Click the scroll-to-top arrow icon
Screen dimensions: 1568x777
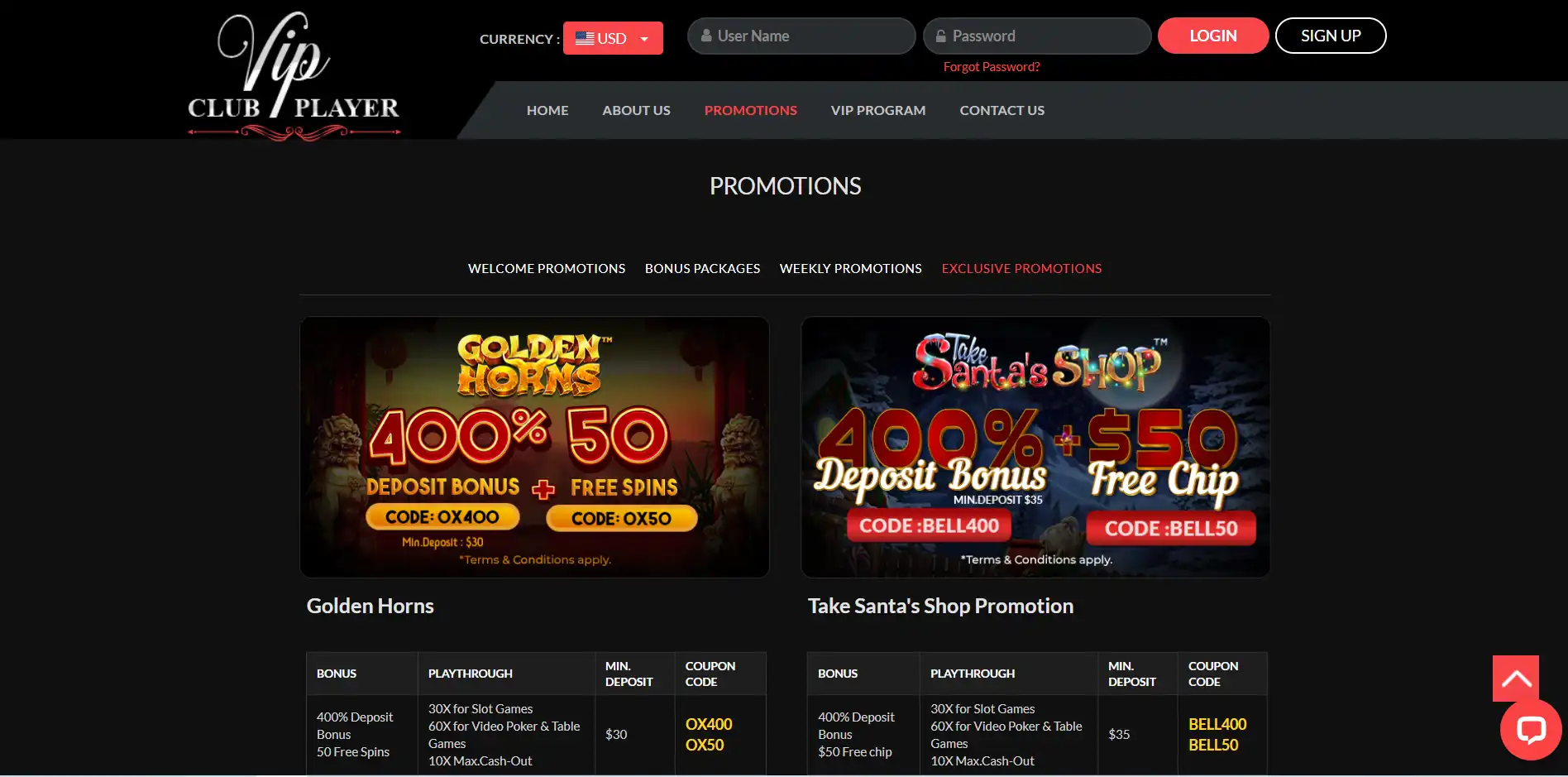point(1516,679)
